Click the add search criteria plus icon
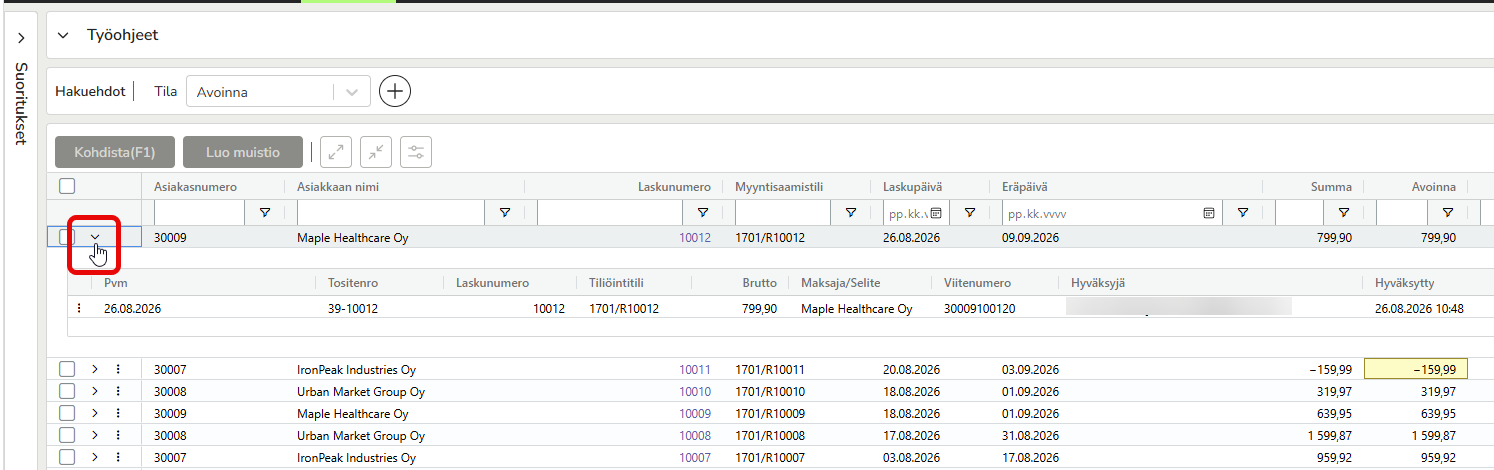1494x470 pixels. [396, 91]
